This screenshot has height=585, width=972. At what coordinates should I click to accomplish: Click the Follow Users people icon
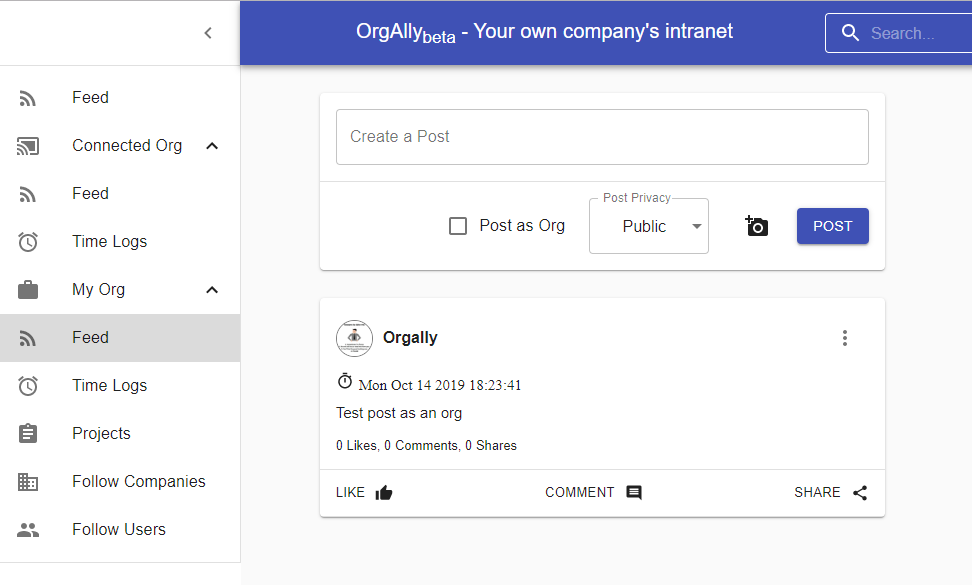(28, 530)
